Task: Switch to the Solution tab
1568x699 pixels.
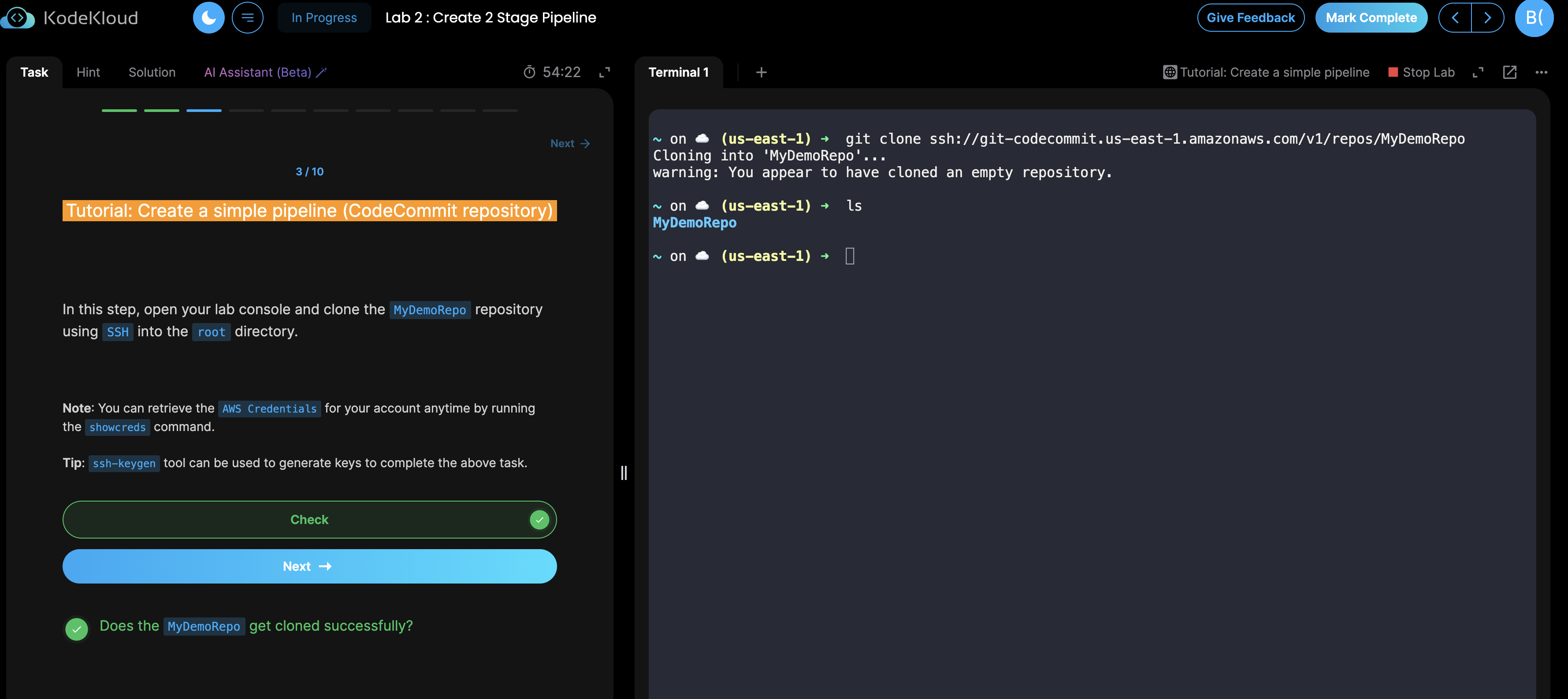Action: tap(152, 72)
